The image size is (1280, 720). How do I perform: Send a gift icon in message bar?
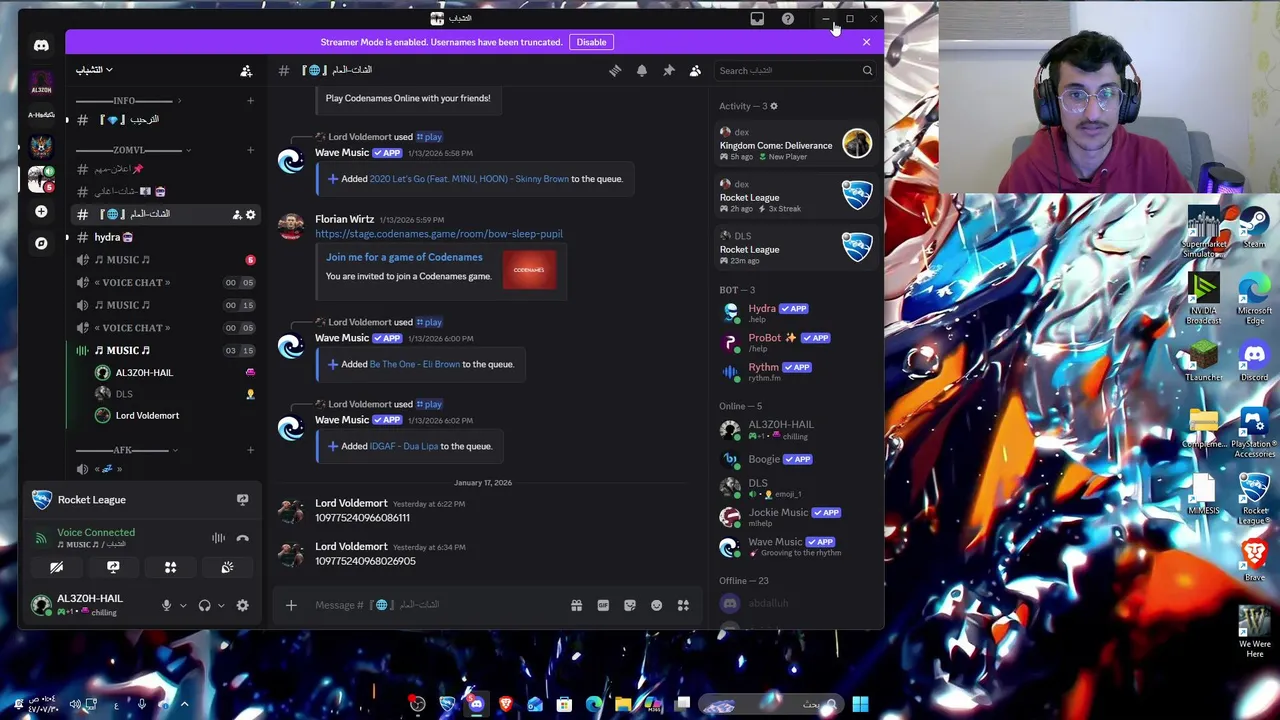click(576, 605)
